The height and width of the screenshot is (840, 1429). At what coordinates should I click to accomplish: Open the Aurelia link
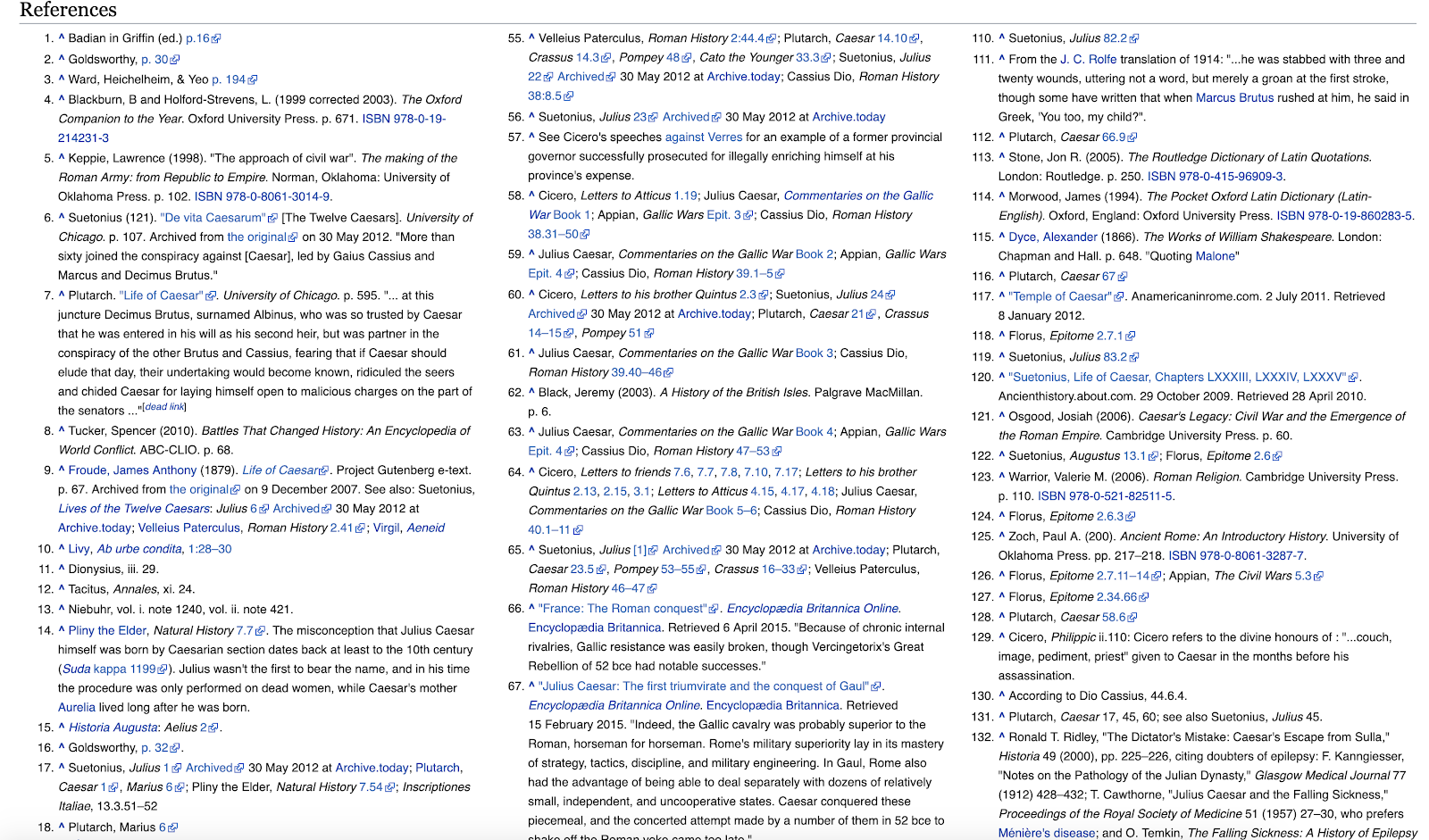tap(77, 708)
